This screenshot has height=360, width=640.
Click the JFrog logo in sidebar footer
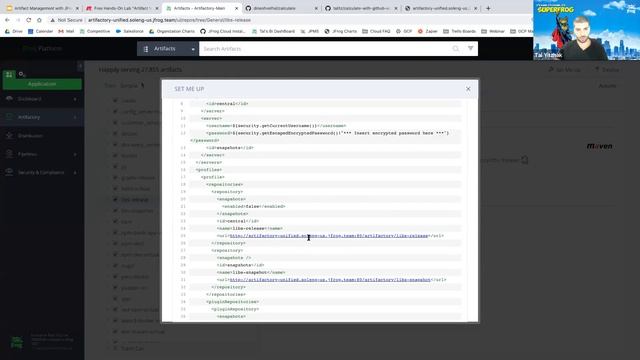pos(17,342)
